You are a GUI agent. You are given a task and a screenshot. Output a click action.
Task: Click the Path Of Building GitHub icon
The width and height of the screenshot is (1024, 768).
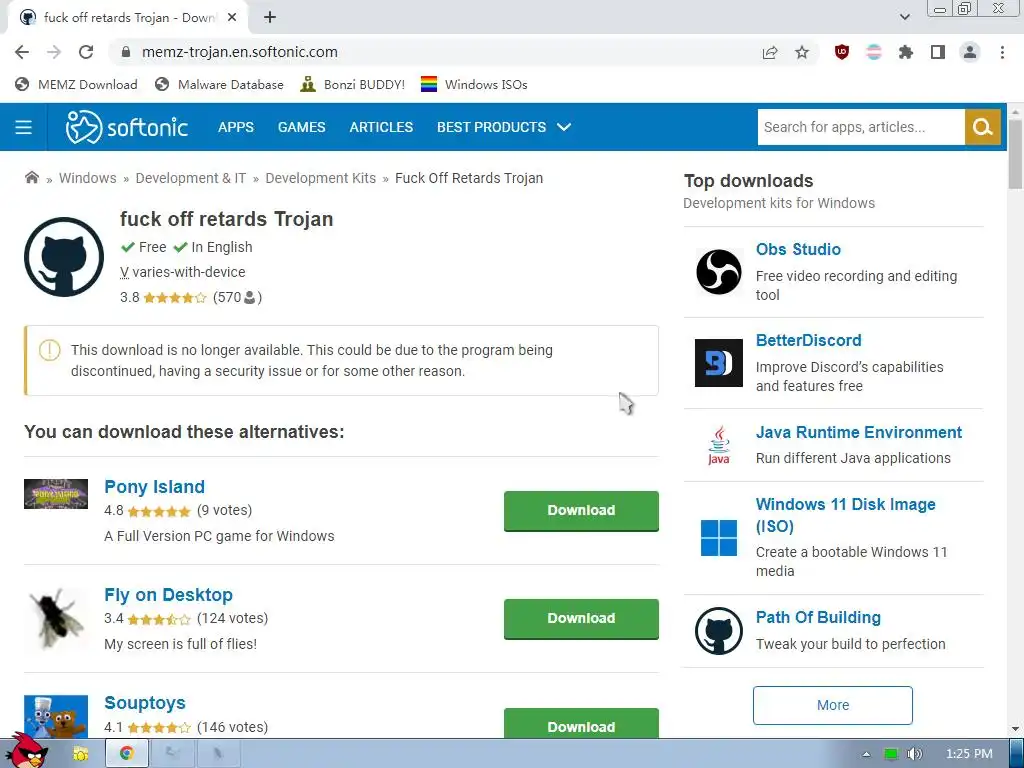point(718,631)
